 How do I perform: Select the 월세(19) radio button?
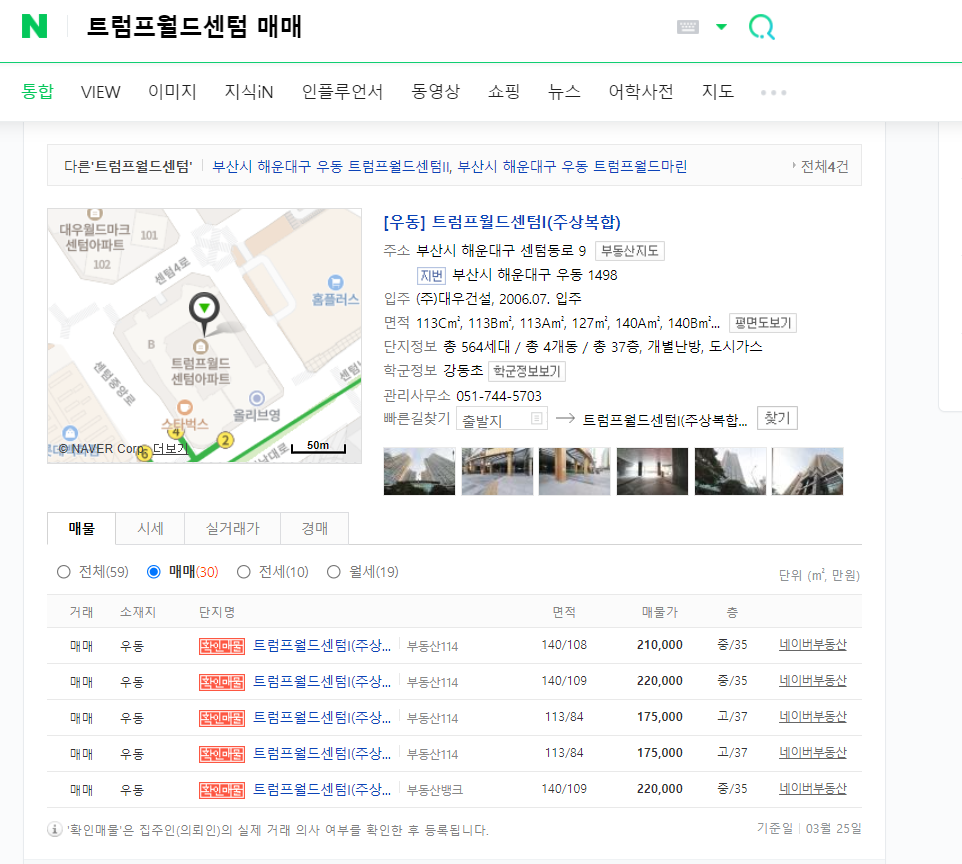[x=334, y=572]
